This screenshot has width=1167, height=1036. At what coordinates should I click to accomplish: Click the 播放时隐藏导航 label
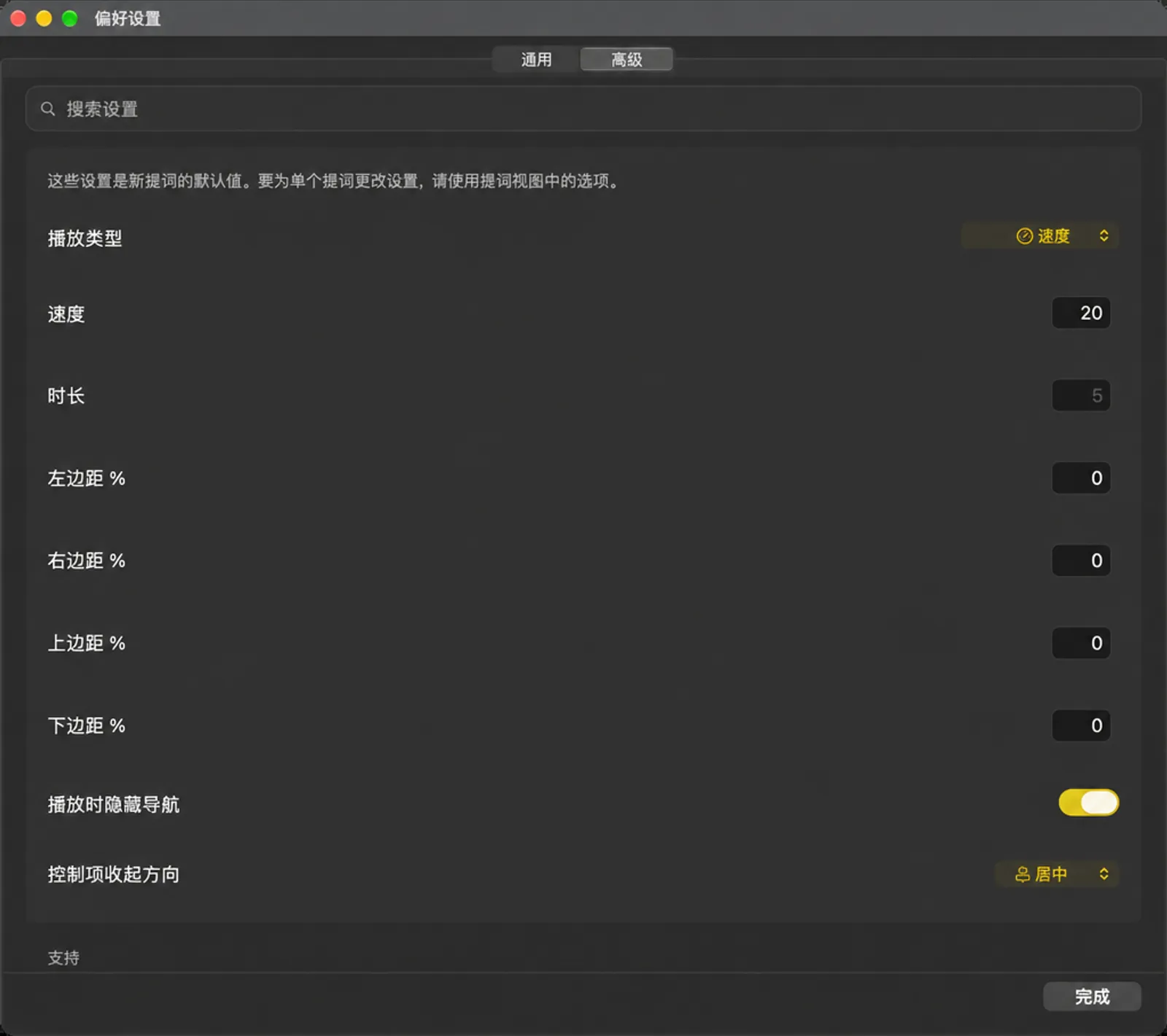click(x=113, y=804)
